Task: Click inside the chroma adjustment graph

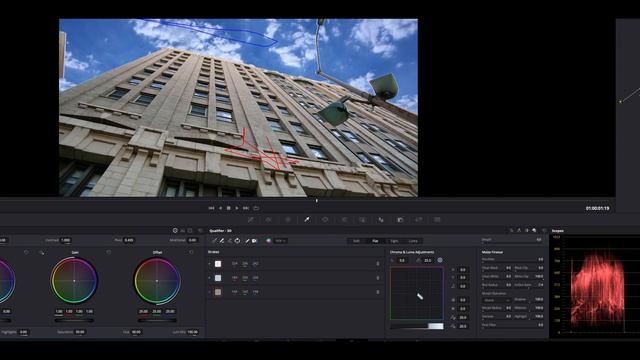Action: pos(417,293)
